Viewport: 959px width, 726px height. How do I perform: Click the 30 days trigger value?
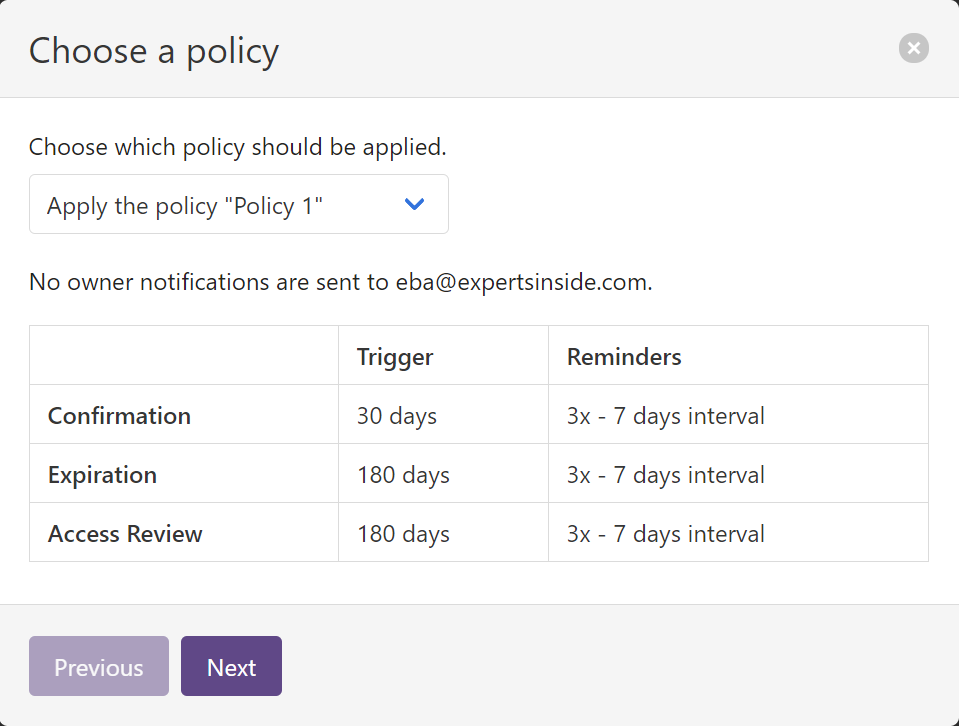(x=396, y=415)
